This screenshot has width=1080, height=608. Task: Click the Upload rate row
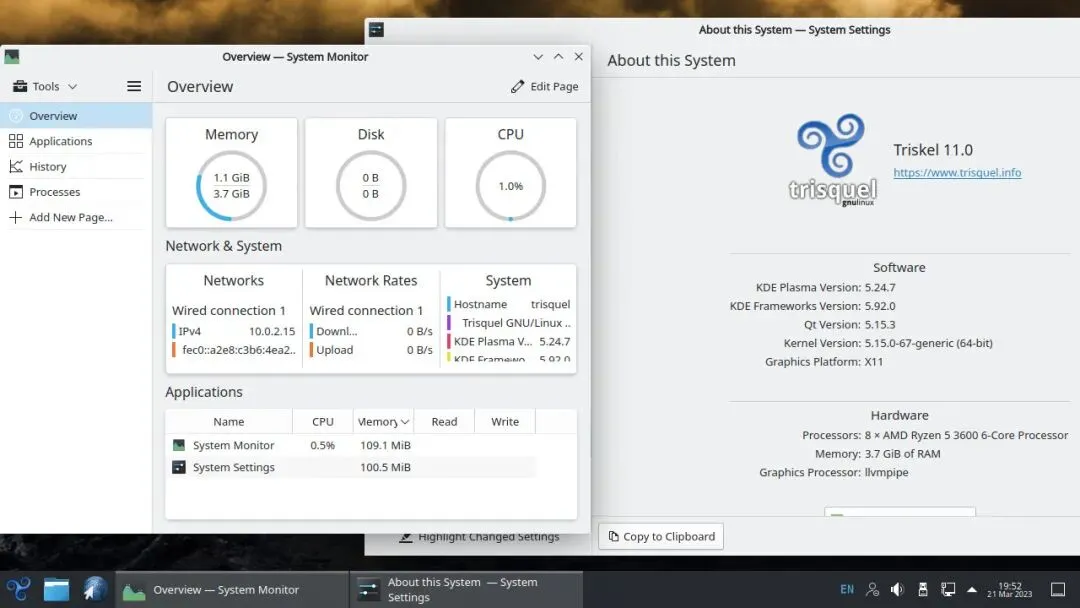tap(372, 350)
